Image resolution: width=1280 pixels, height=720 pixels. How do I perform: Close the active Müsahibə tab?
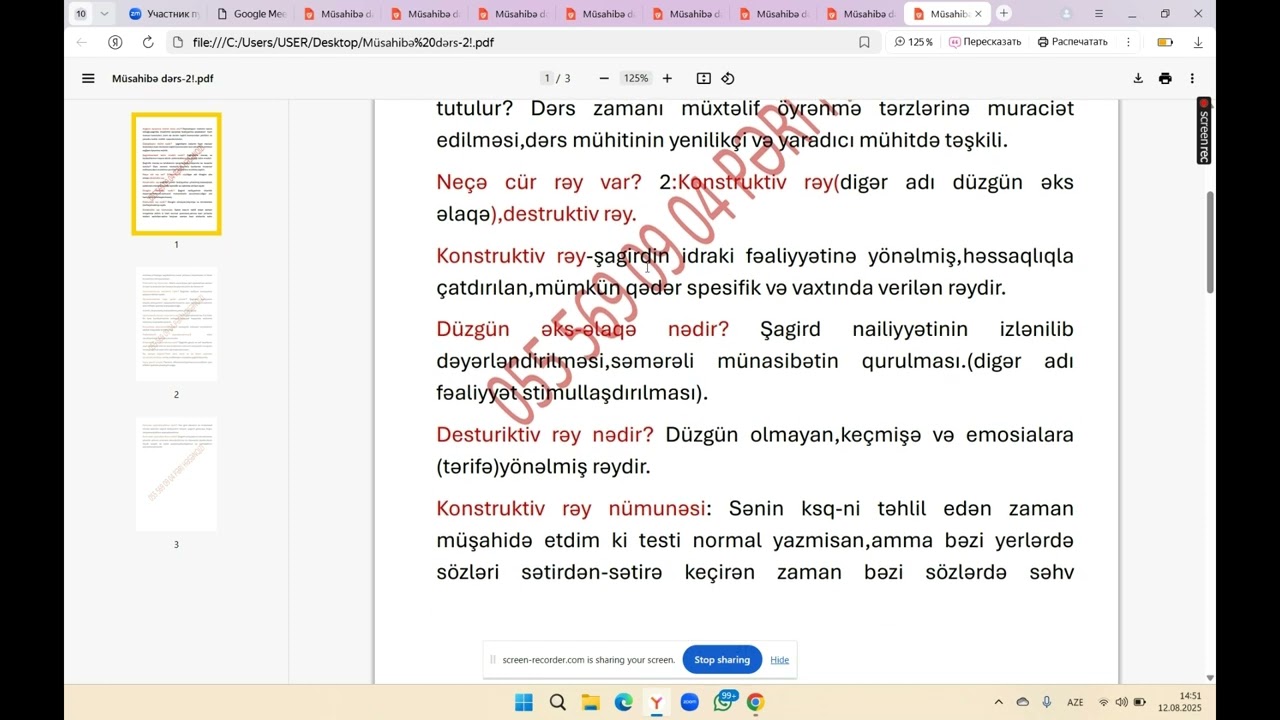pos(978,14)
